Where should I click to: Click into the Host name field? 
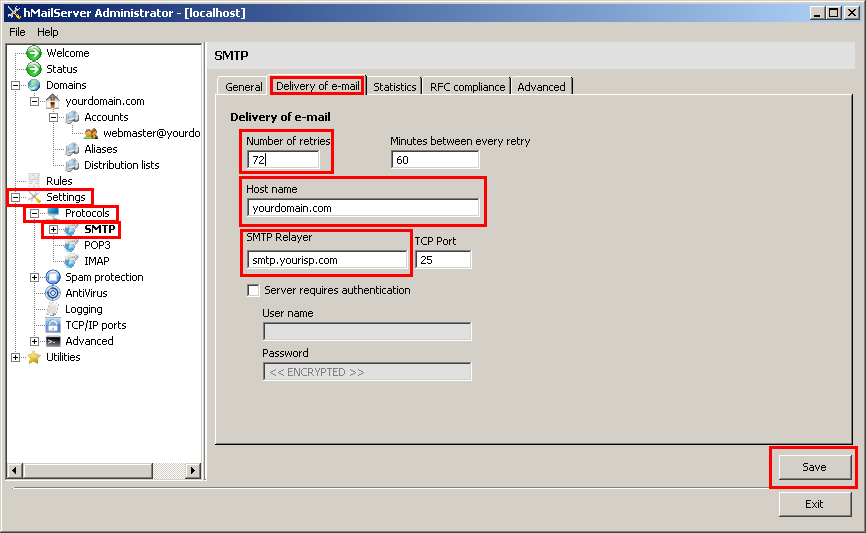(363, 208)
